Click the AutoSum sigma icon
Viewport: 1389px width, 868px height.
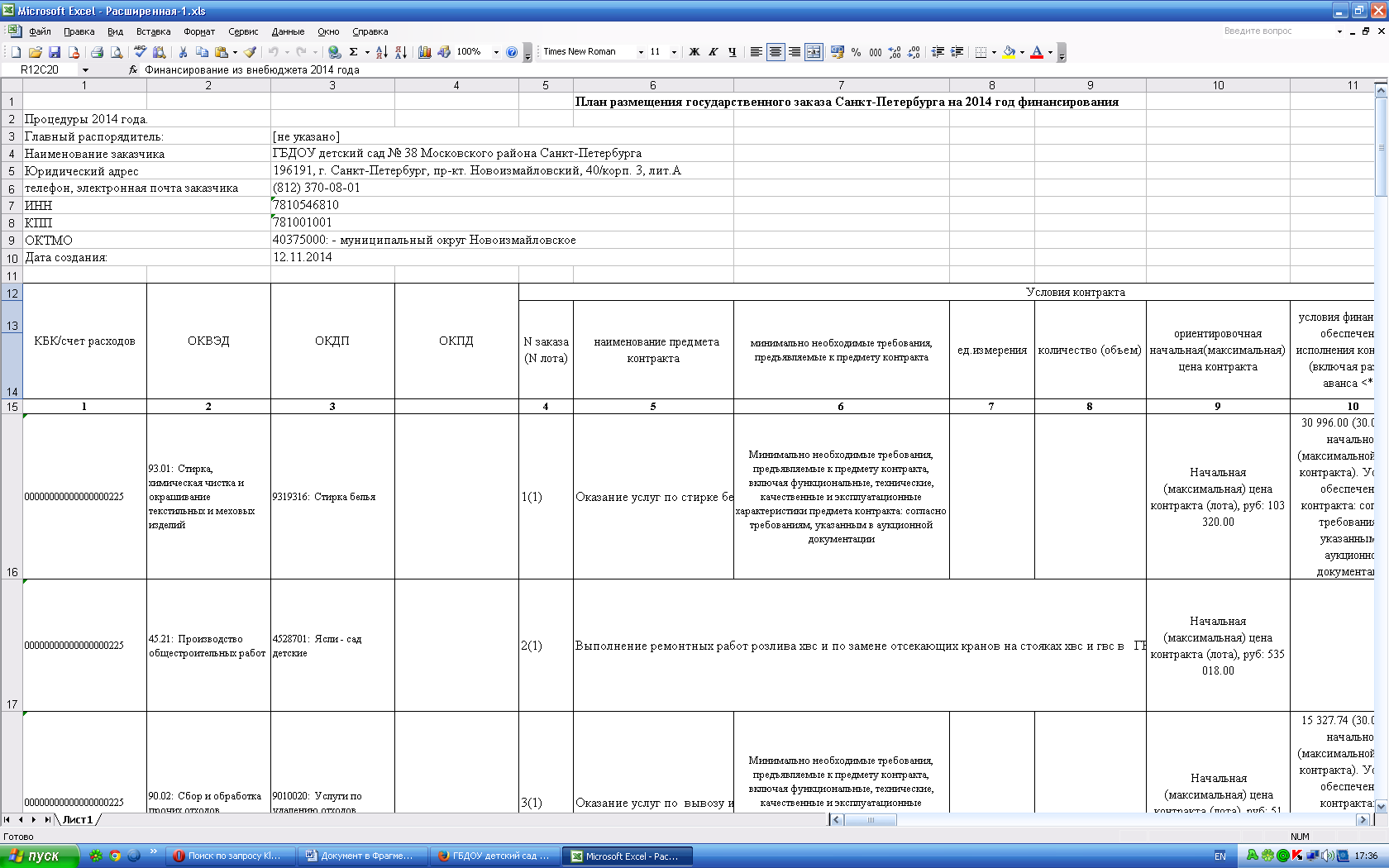(x=354, y=52)
